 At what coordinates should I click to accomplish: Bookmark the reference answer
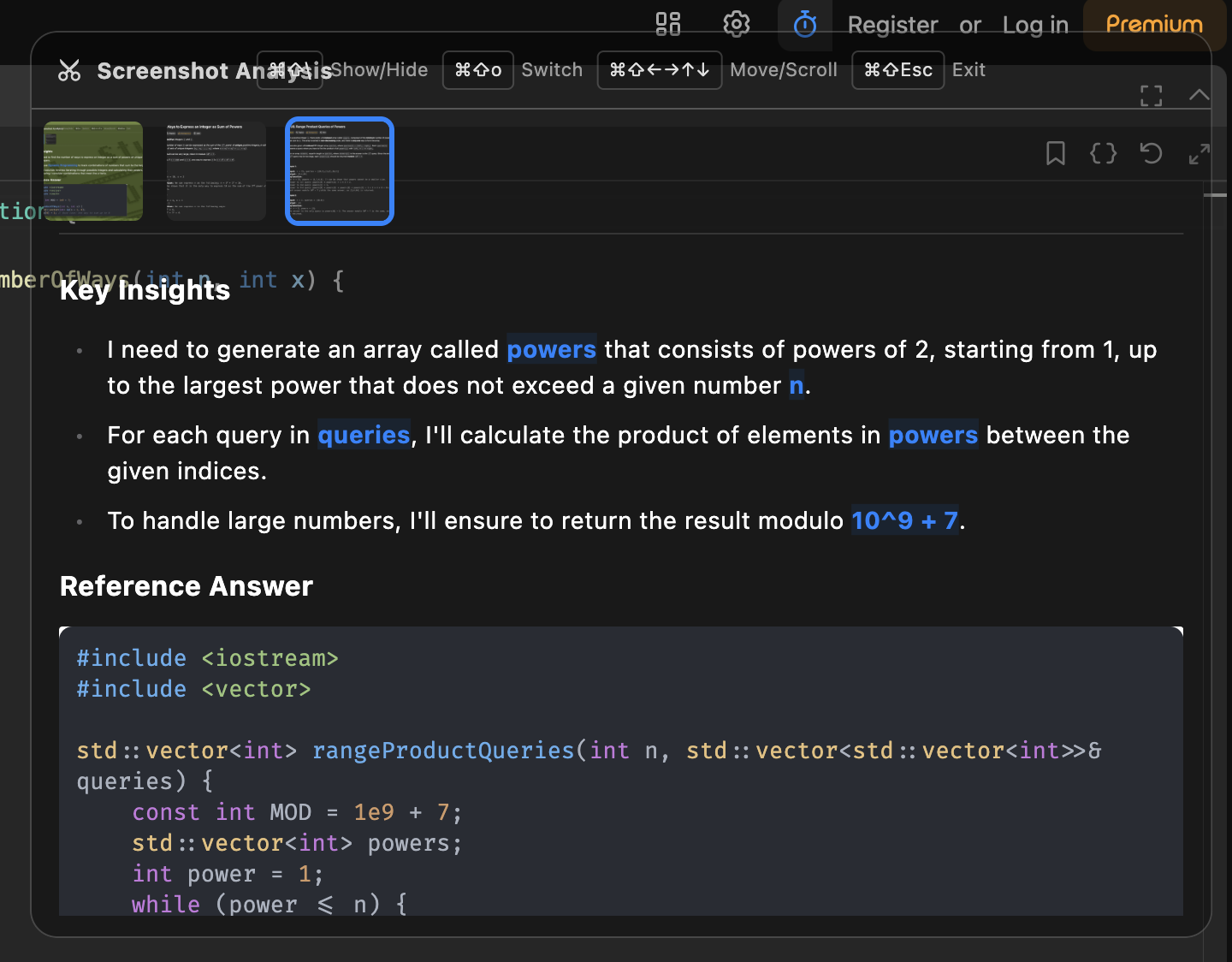pos(1055,154)
